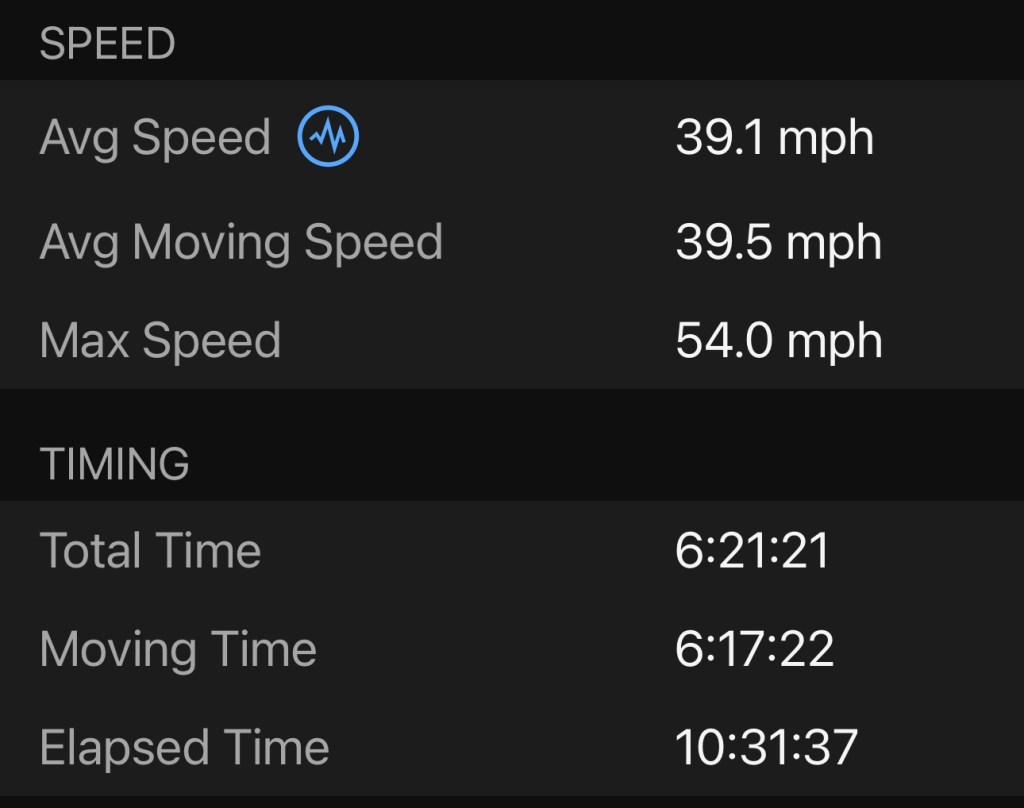Tap the mph unit beside 39.5
This screenshot has height=808, width=1024.
pyautogui.click(x=833, y=243)
